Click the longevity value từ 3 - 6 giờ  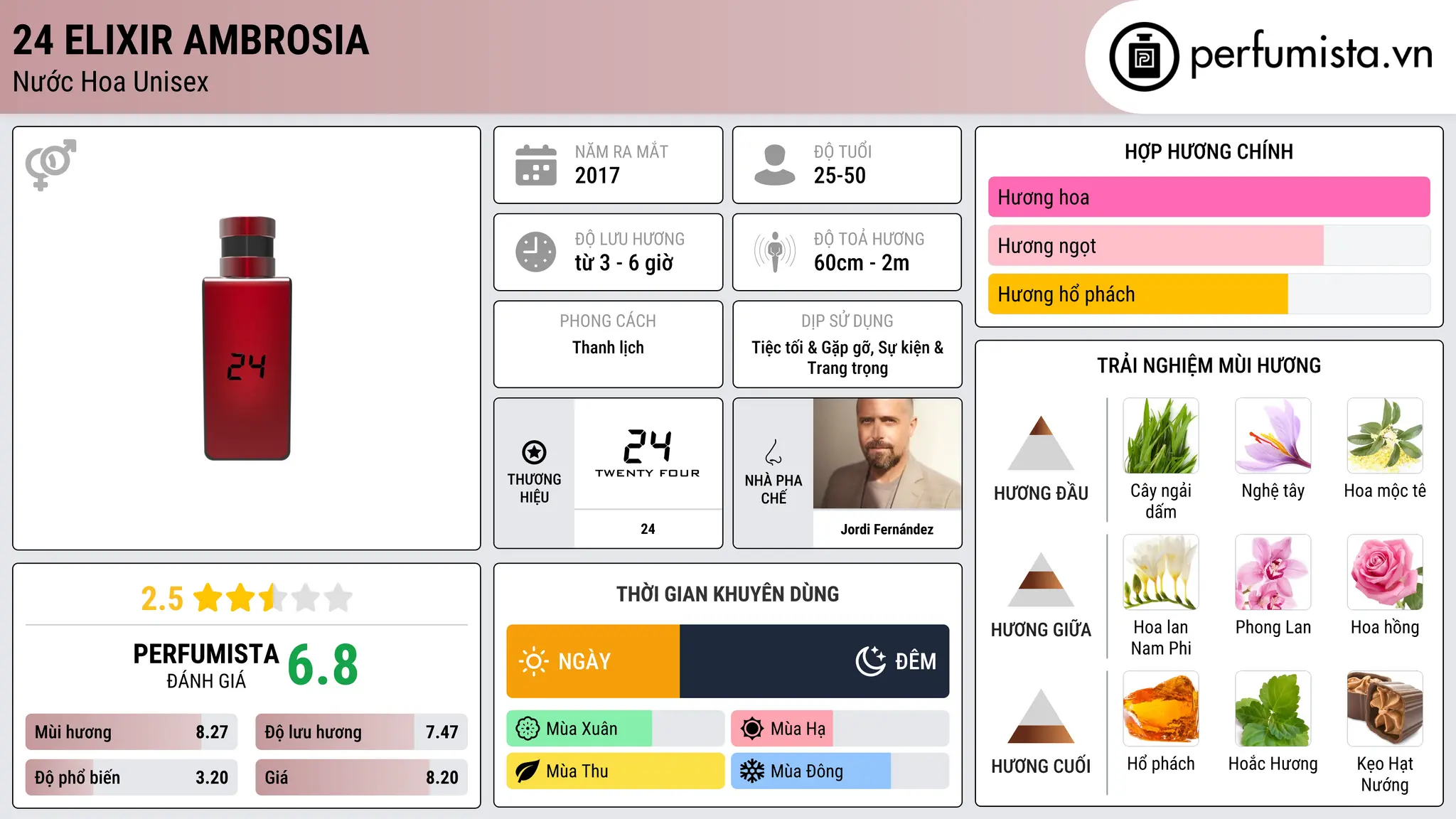tap(624, 263)
